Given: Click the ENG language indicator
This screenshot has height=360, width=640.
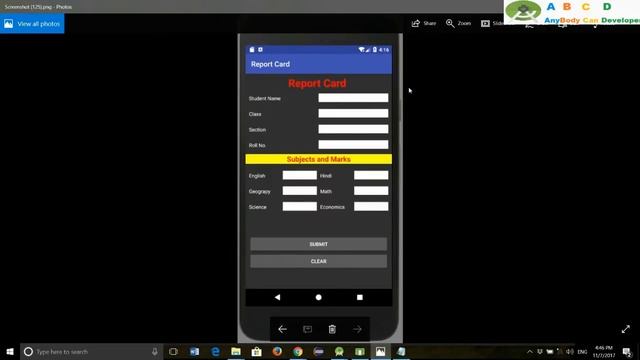Looking at the screenshot, I should point(582,352).
